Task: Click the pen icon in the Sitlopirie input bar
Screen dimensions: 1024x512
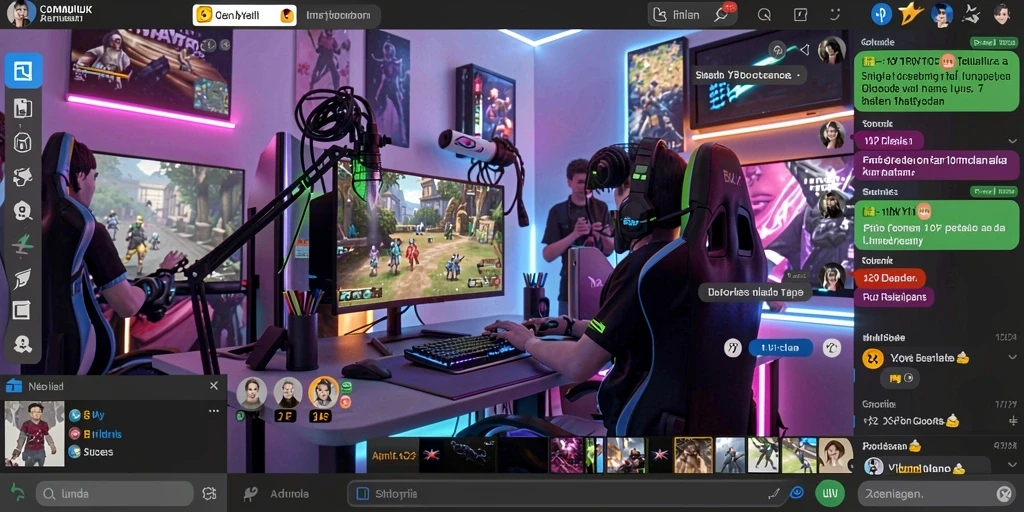Action: [774, 494]
